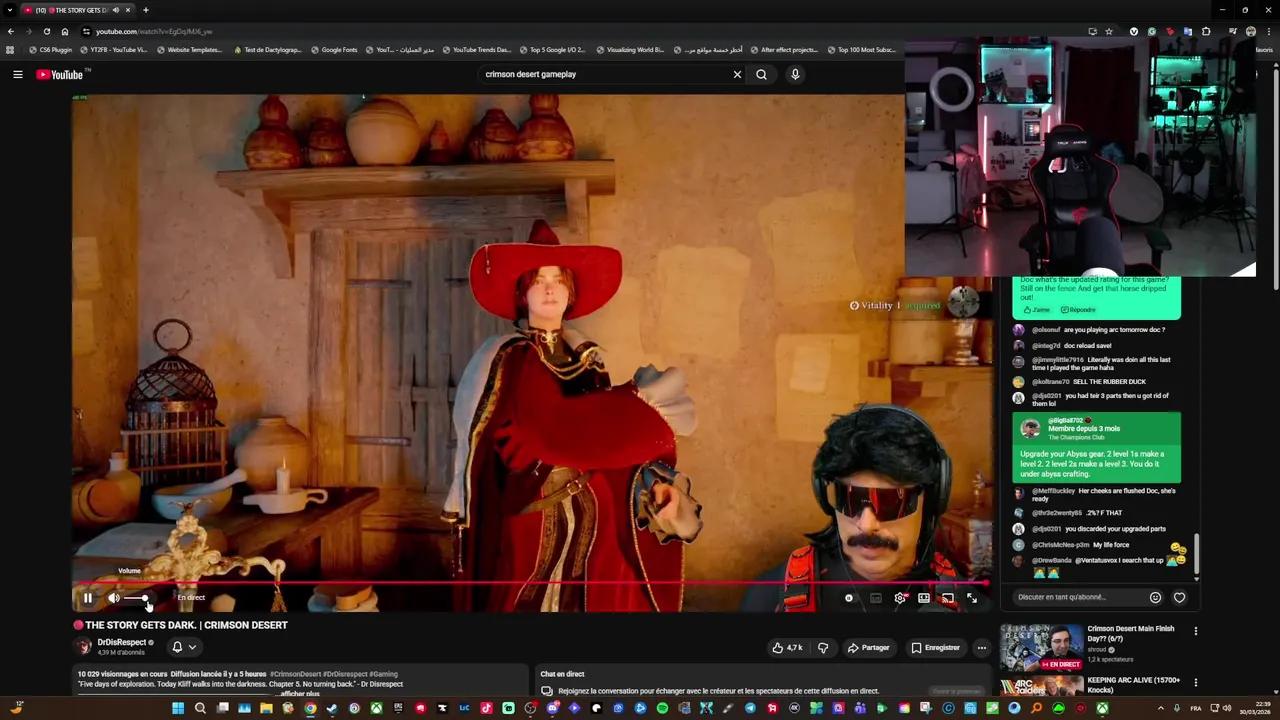
Task: Open more actions menu beside Enregistrer
Action: pyautogui.click(x=981, y=648)
